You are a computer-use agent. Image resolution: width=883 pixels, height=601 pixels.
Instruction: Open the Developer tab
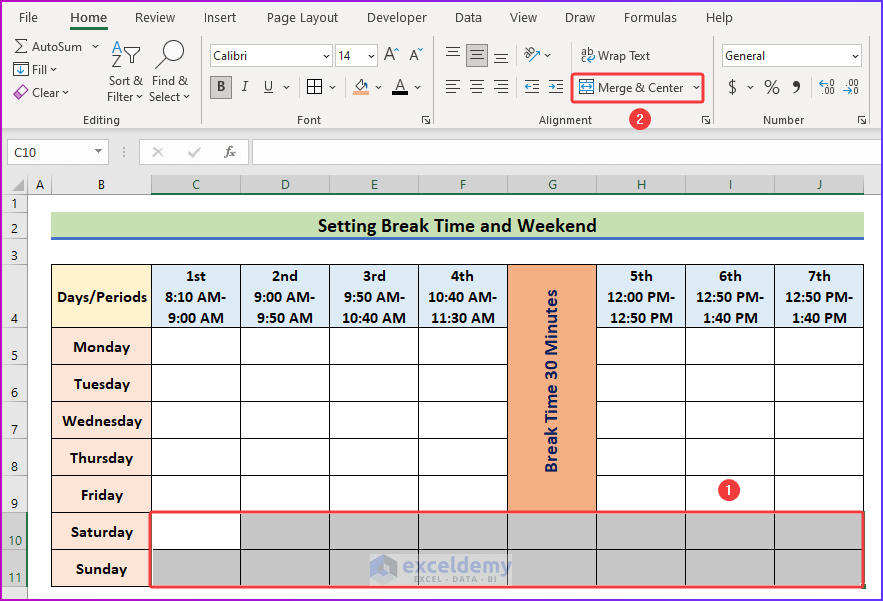[x=396, y=17]
